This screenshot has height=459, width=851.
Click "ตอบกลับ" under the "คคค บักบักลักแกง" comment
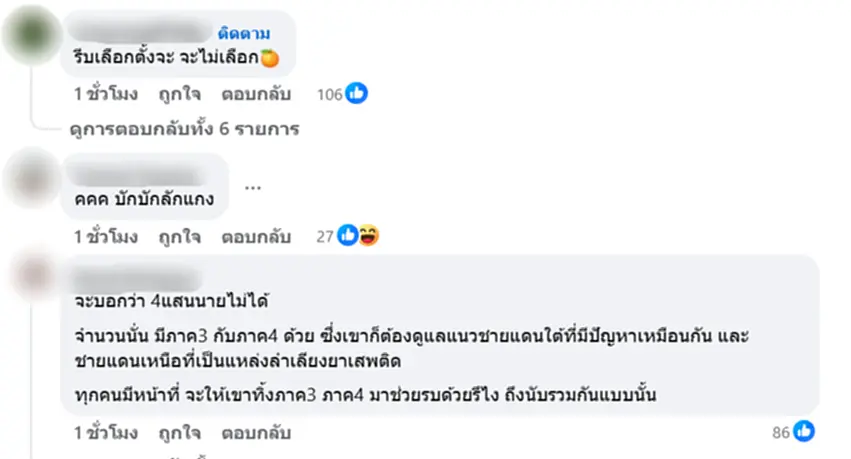(255, 237)
